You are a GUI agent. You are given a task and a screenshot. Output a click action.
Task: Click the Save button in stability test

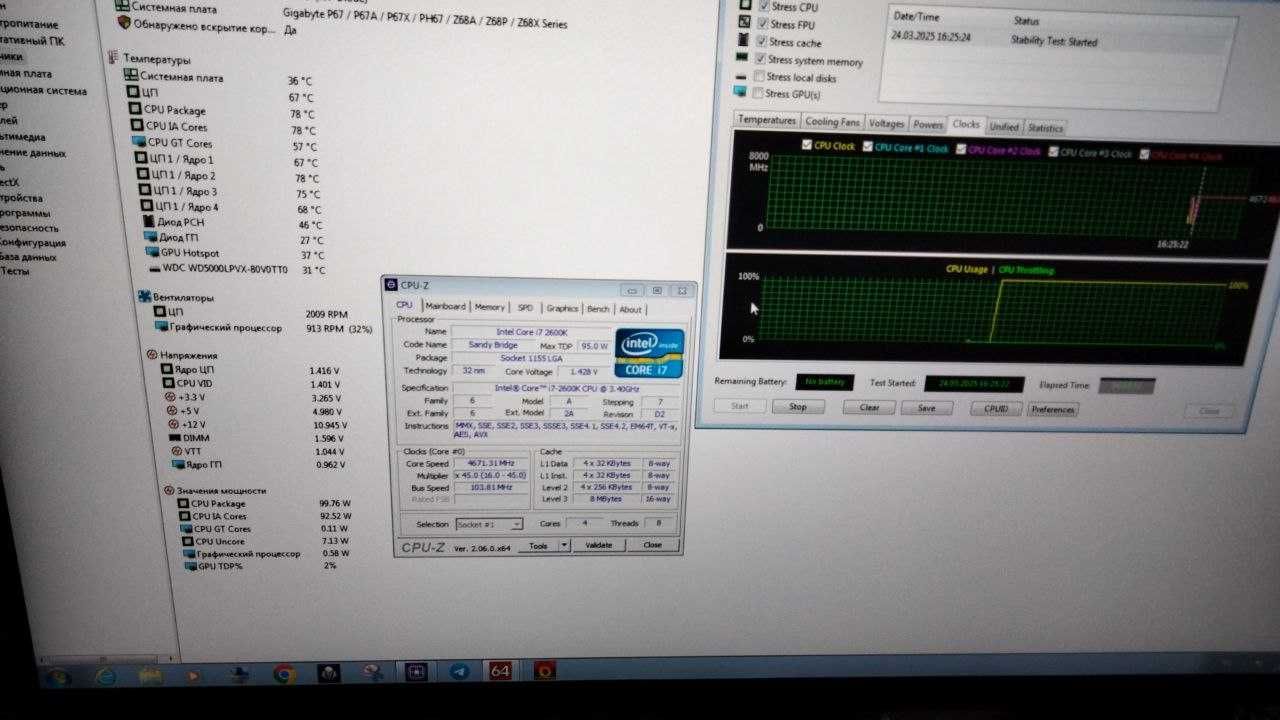(926, 408)
